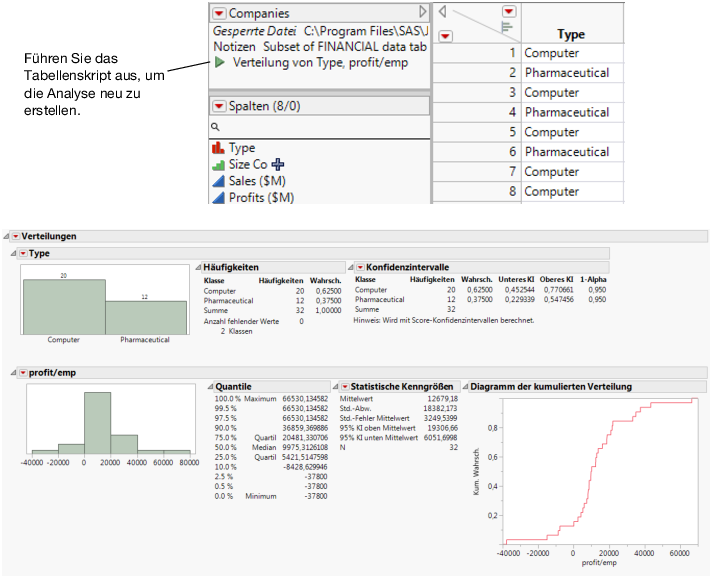This screenshot has width=712, height=578.
Task: Open the Konfidenzintervalle red triangle menu
Action: [360, 267]
